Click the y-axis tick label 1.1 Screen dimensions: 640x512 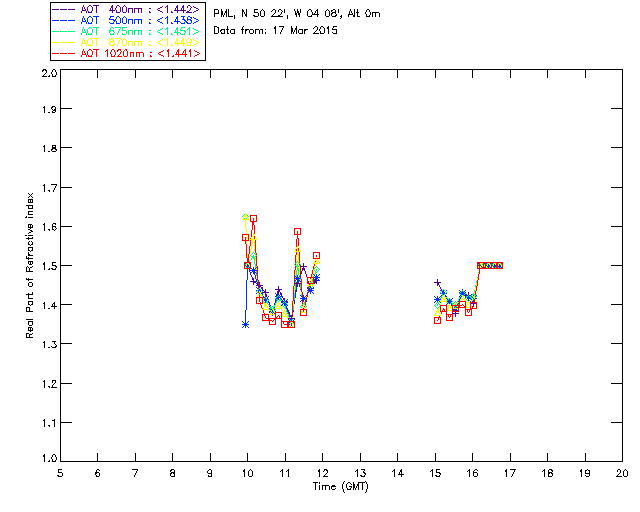coord(49,423)
